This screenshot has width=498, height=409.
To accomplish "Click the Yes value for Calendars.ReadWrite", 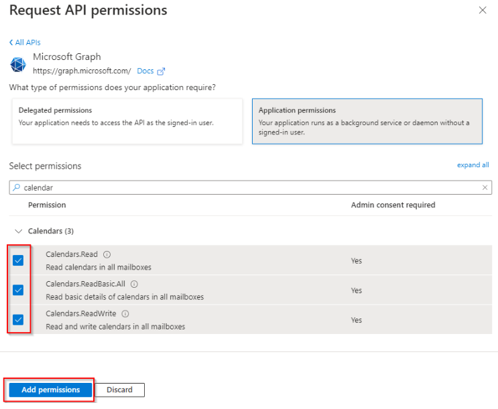I will coord(356,320).
